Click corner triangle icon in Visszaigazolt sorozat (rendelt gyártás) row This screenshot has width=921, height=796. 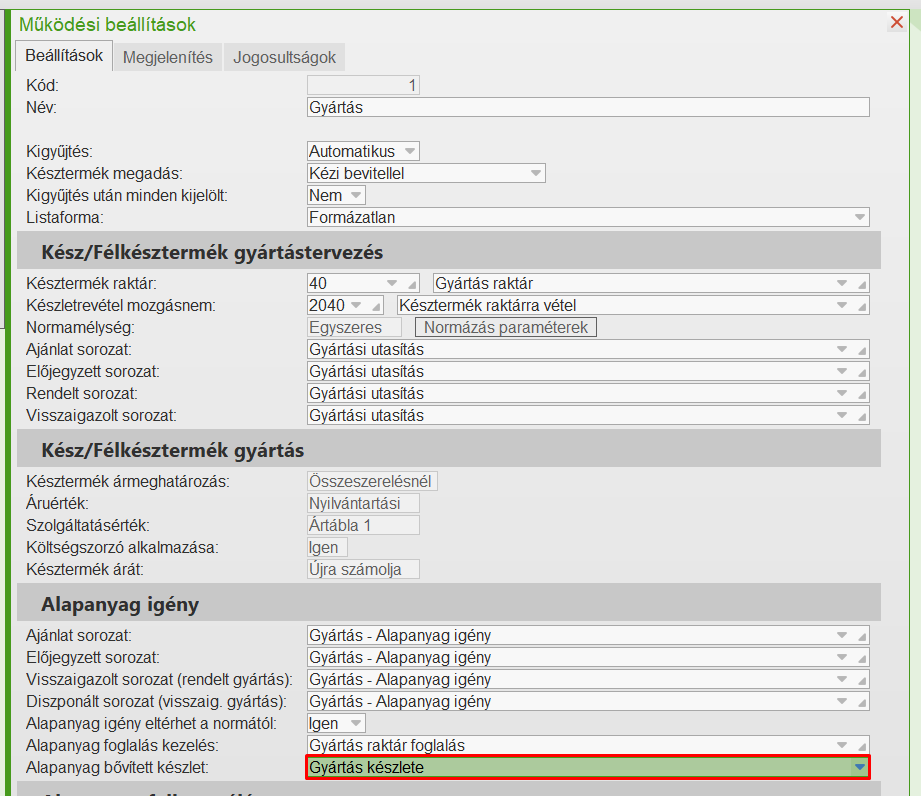click(862, 681)
